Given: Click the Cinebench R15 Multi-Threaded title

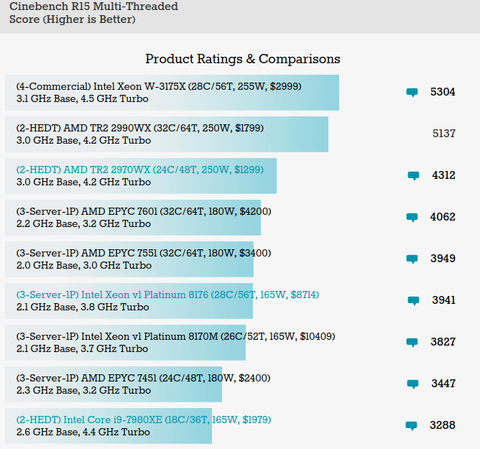Looking at the screenshot, I should [94, 6].
